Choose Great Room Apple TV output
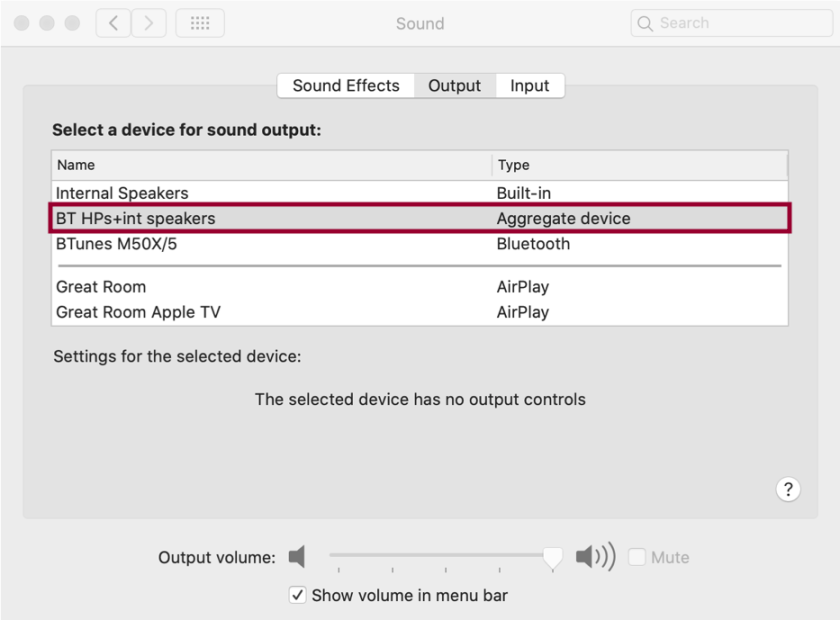840x620 pixels. (138, 312)
